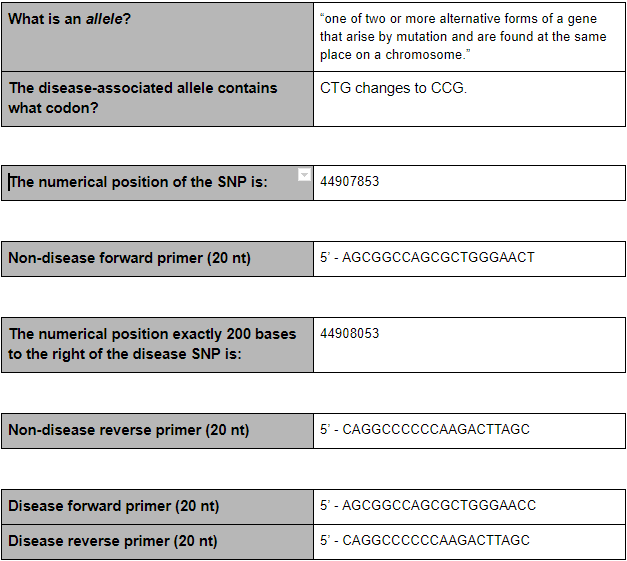Click the word 'chromosome' in the definition
627x561 pixels.
coord(424,55)
